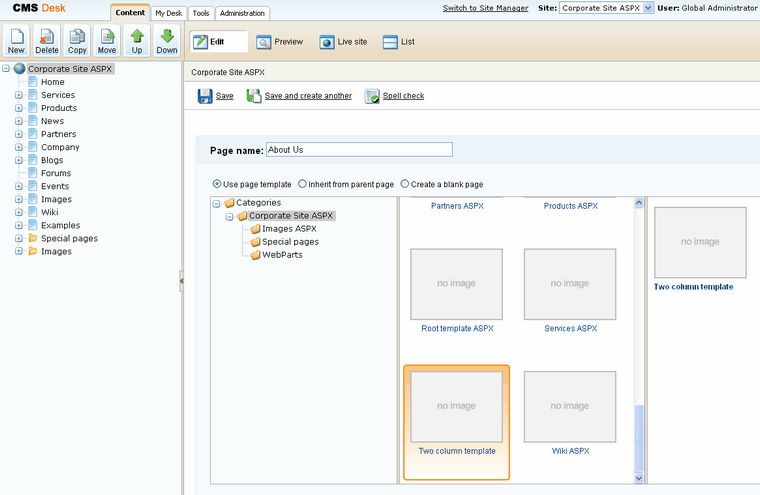This screenshot has height=495, width=760.
Task: Move document Down with green arrow
Action: [x=167, y=41]
